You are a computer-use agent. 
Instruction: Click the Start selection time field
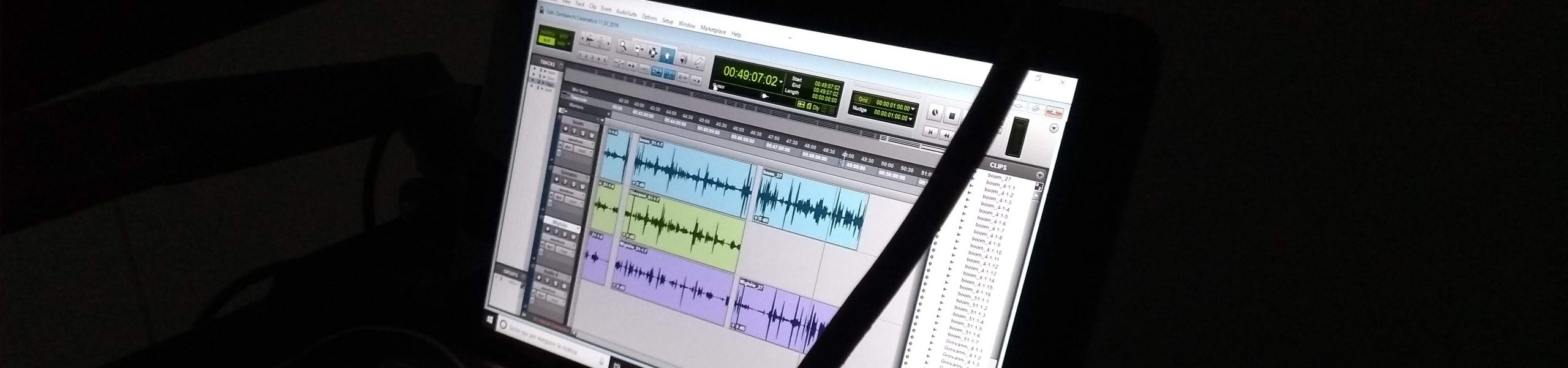(x=827, y=86)
